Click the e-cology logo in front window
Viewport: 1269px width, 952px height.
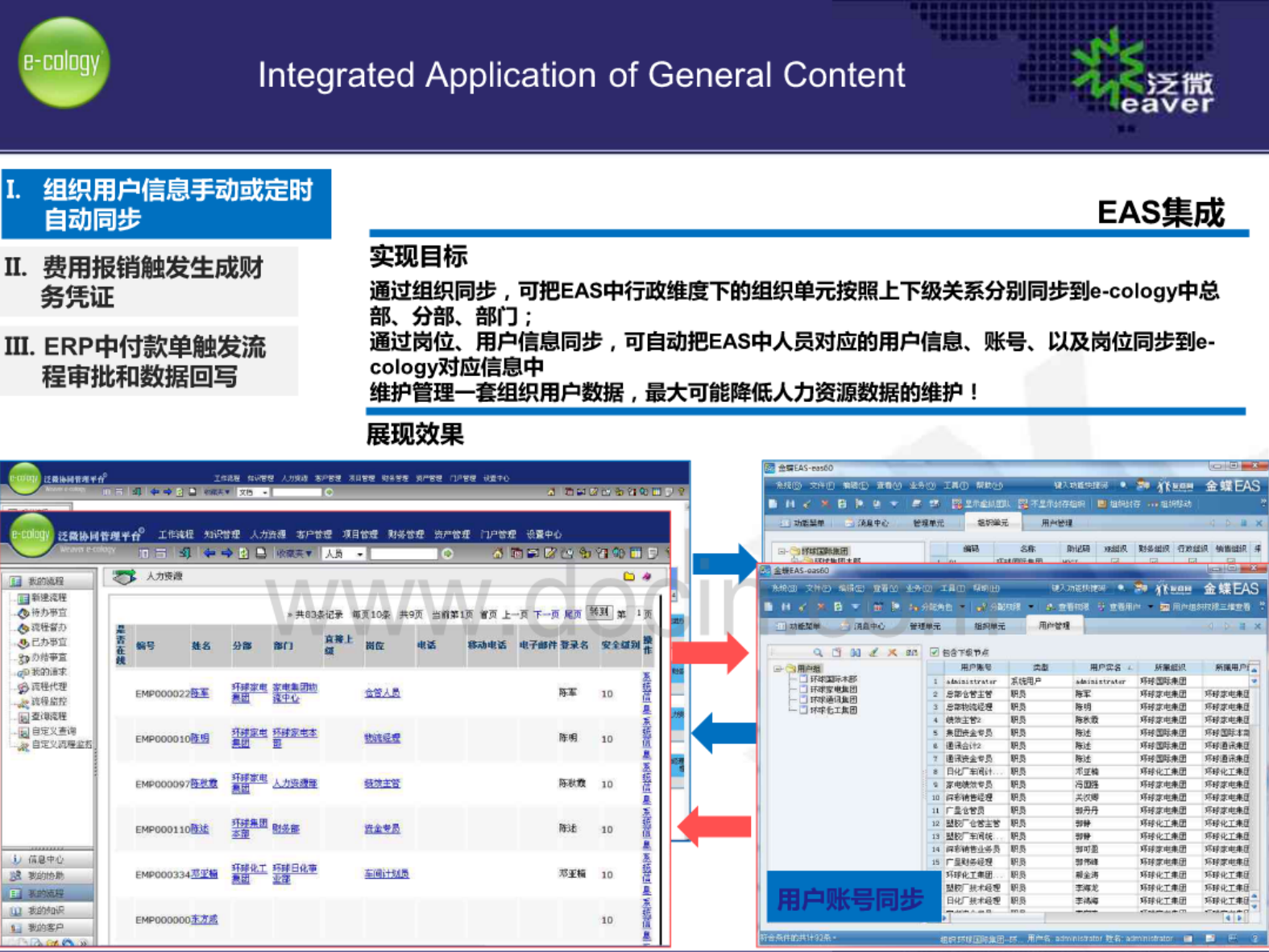click(x=31, y=536)
